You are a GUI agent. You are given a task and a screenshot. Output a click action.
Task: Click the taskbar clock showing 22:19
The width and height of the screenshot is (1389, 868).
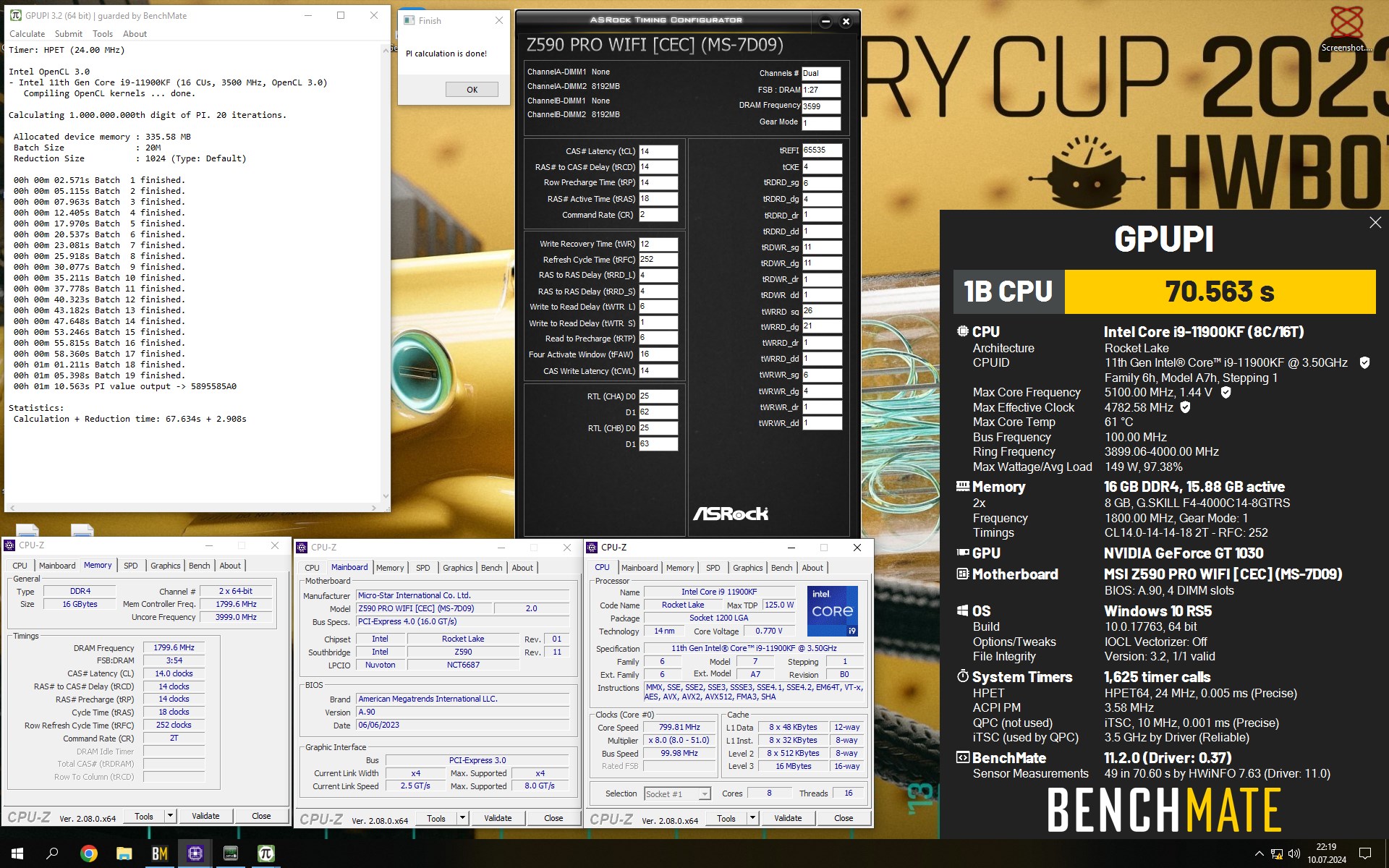coord(1326,854)
